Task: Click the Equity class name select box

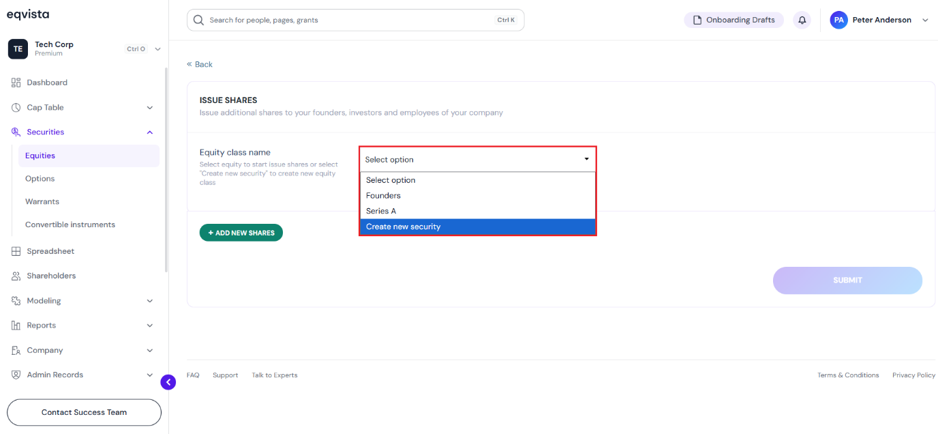Action: tap(477, 159)
